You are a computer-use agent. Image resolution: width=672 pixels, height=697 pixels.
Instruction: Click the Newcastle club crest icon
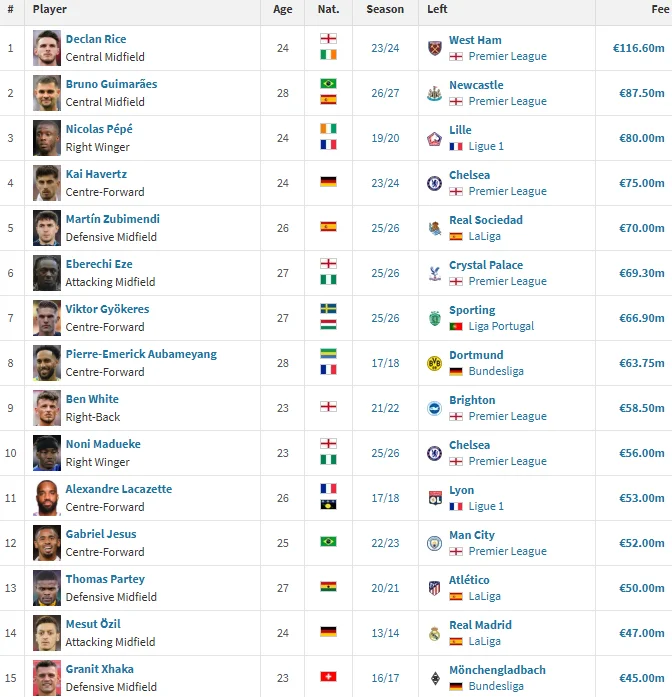434,93
